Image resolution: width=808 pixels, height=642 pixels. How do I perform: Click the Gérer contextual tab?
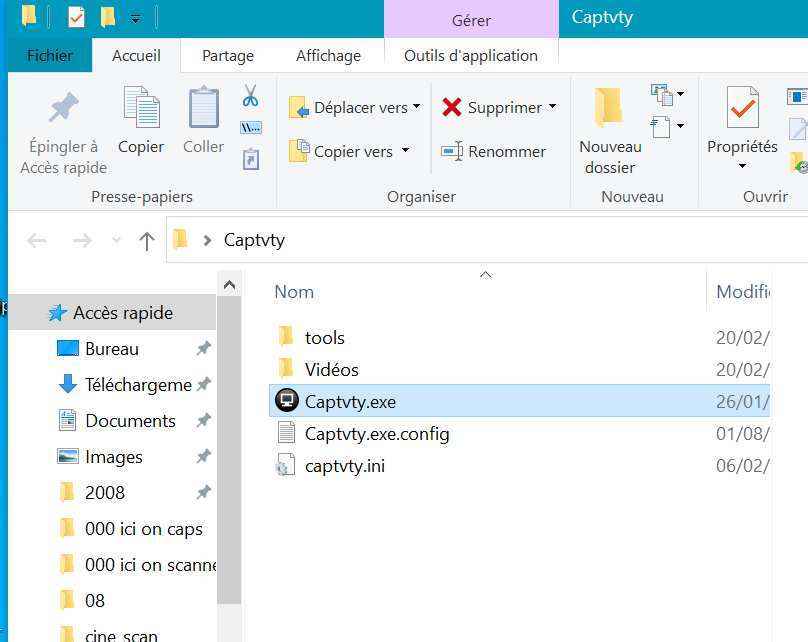coord(472,20)
